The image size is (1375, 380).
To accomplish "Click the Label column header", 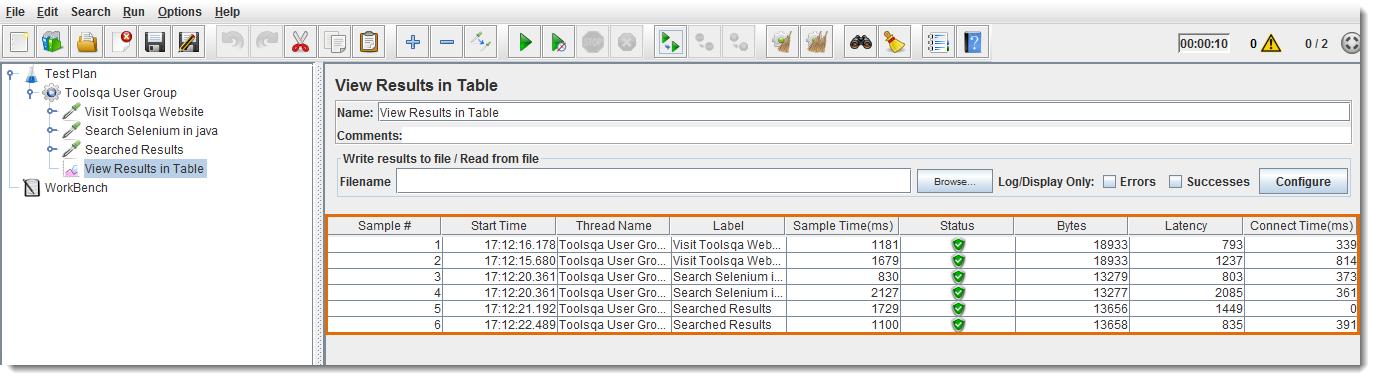I will (x=727, y=226).
